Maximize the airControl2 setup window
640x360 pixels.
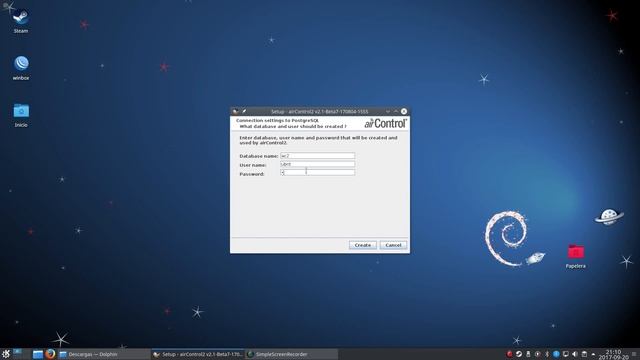point(396,111)
